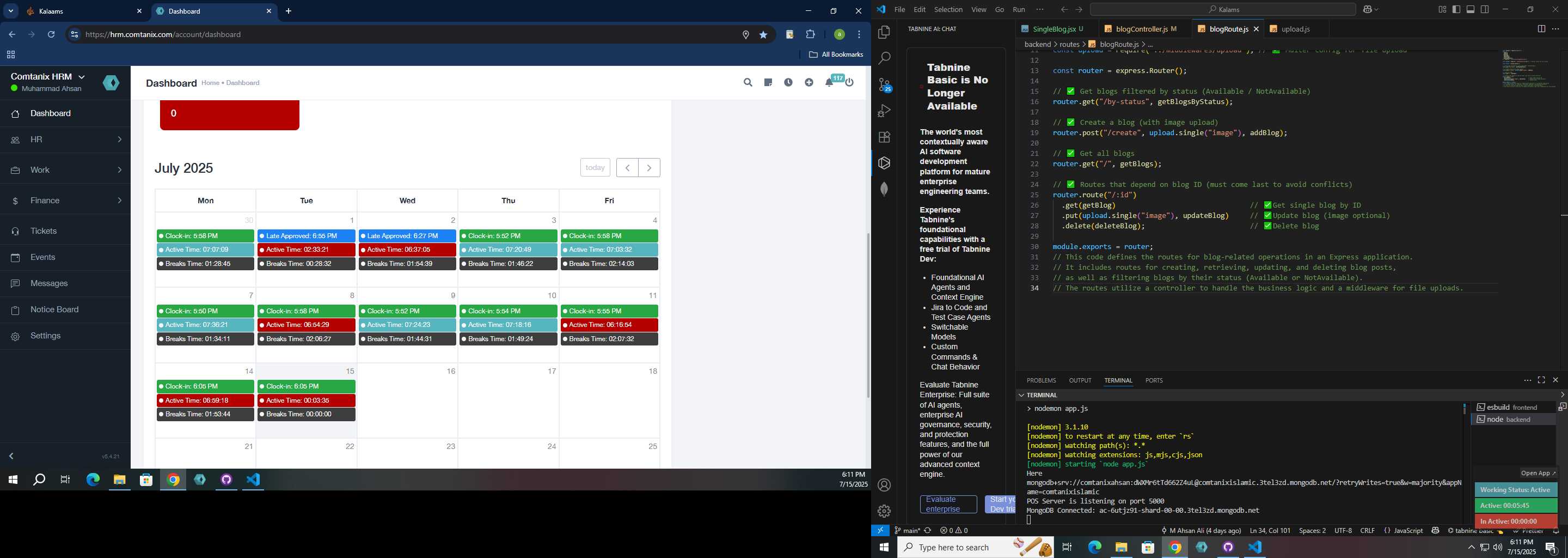Open VS Code Explorer view icon
The height and width of the screenshot is (558, 1568).
pyautogui.click(x=884, y=32)
